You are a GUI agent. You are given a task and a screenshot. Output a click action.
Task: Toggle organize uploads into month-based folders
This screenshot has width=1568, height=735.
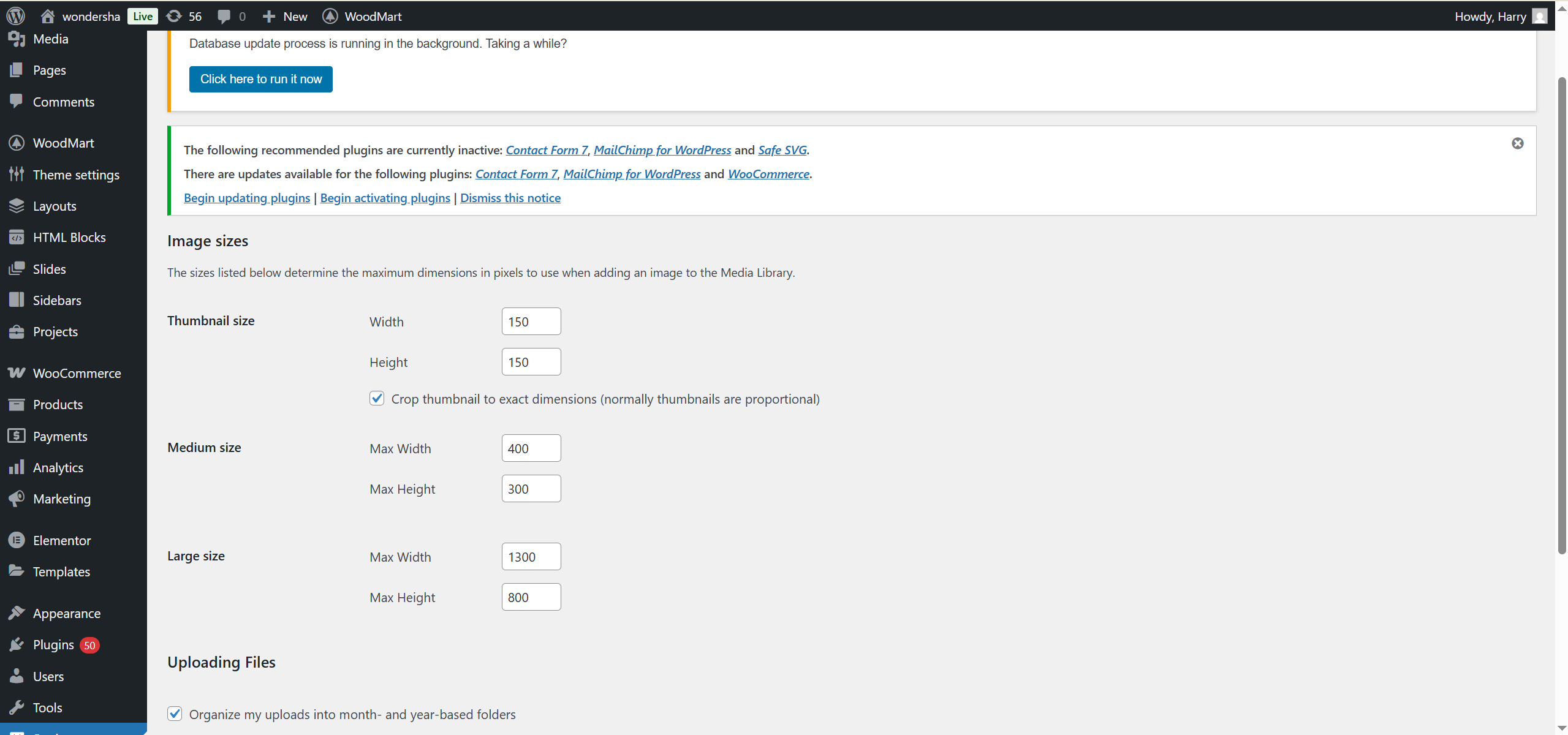pyautogui.click(x=175, y=714)
